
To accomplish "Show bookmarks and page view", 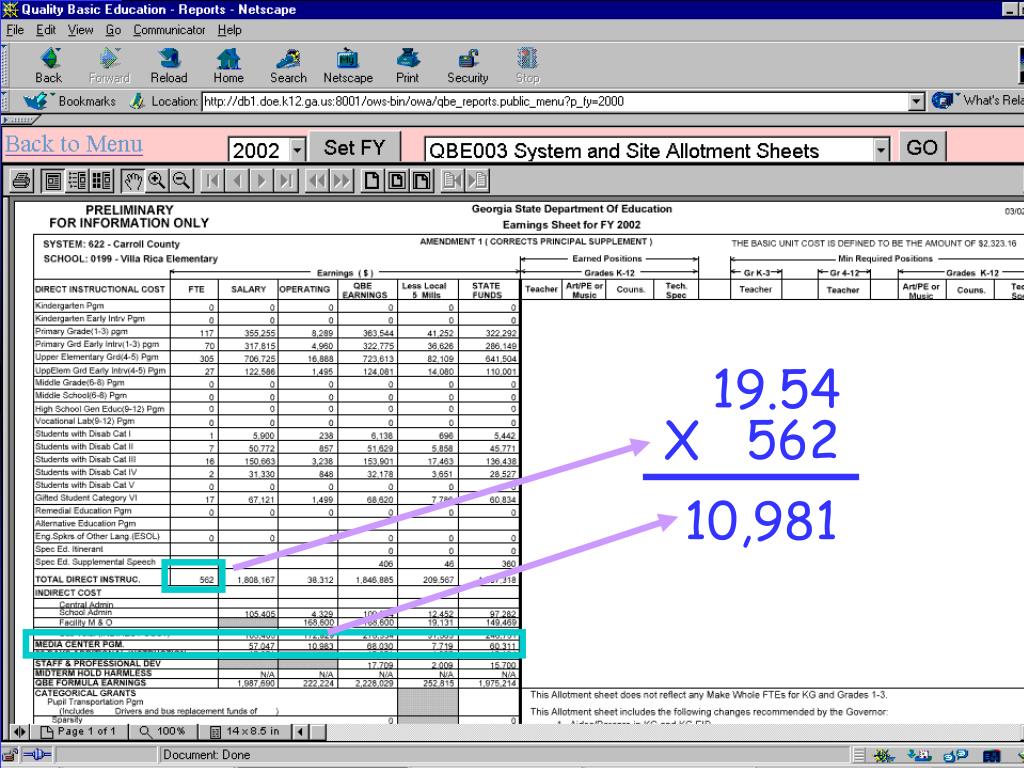I will click(77, 180).
